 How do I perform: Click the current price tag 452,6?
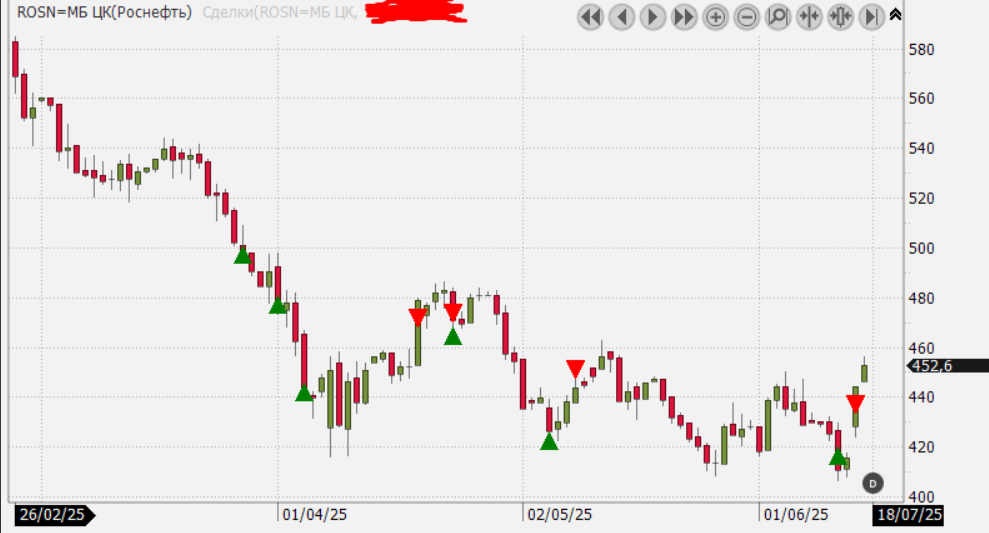tap(947, 366)
